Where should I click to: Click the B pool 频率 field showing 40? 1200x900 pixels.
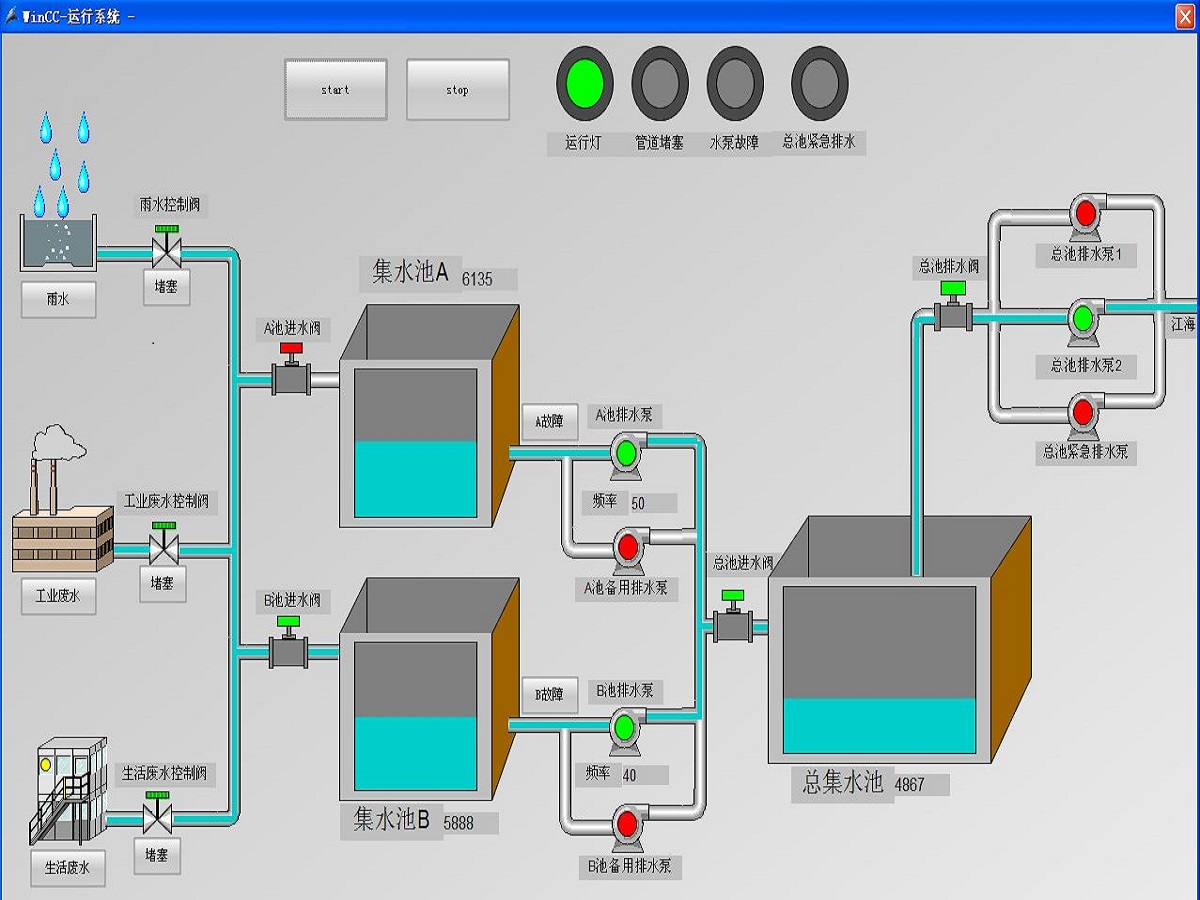[644, 775]
